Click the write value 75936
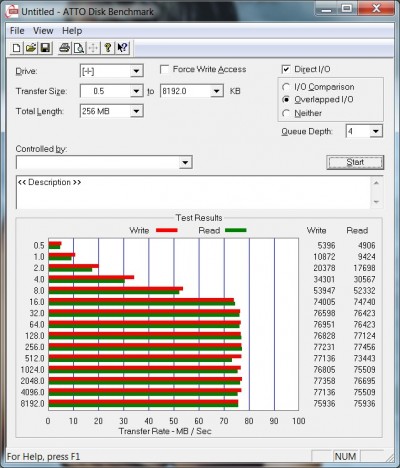This screenshot has height=468, width=400. [x=324, y=404]
